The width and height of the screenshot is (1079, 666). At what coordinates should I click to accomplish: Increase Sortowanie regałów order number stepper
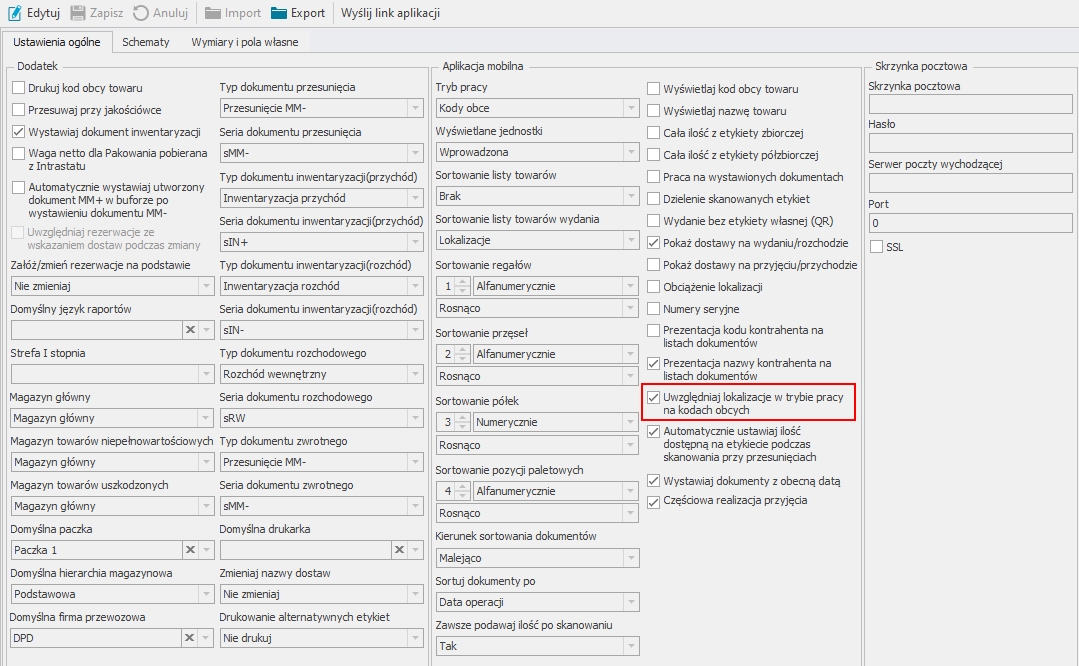[x=463, y=282]
